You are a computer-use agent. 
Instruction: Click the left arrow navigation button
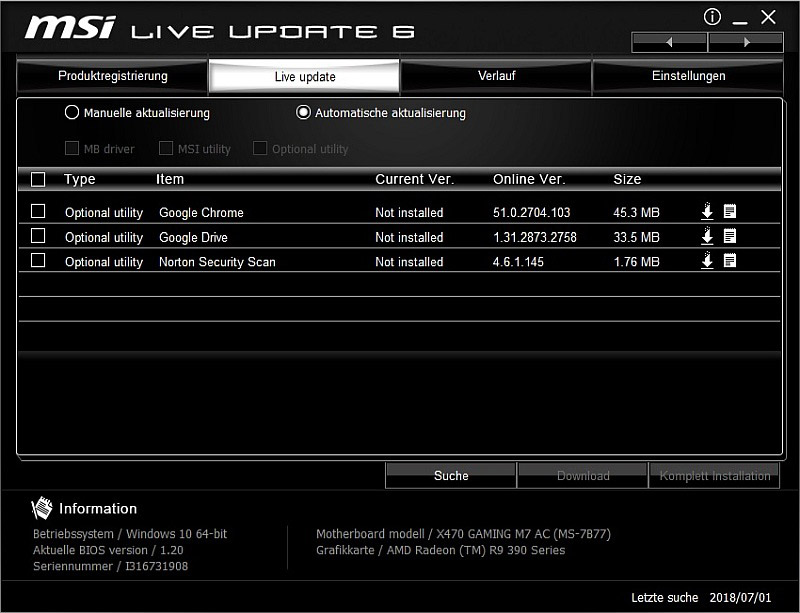pos(669,42)
